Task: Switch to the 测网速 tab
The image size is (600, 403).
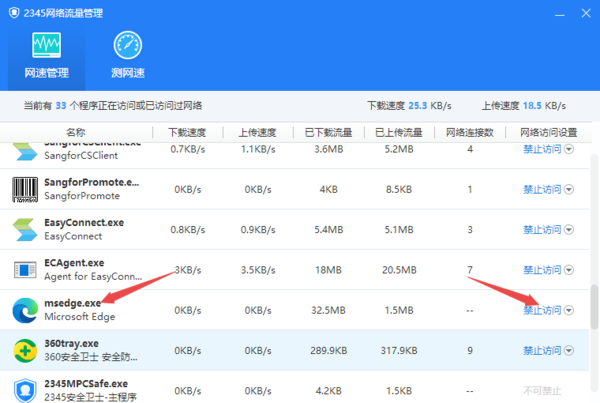Action: [128, 55]
